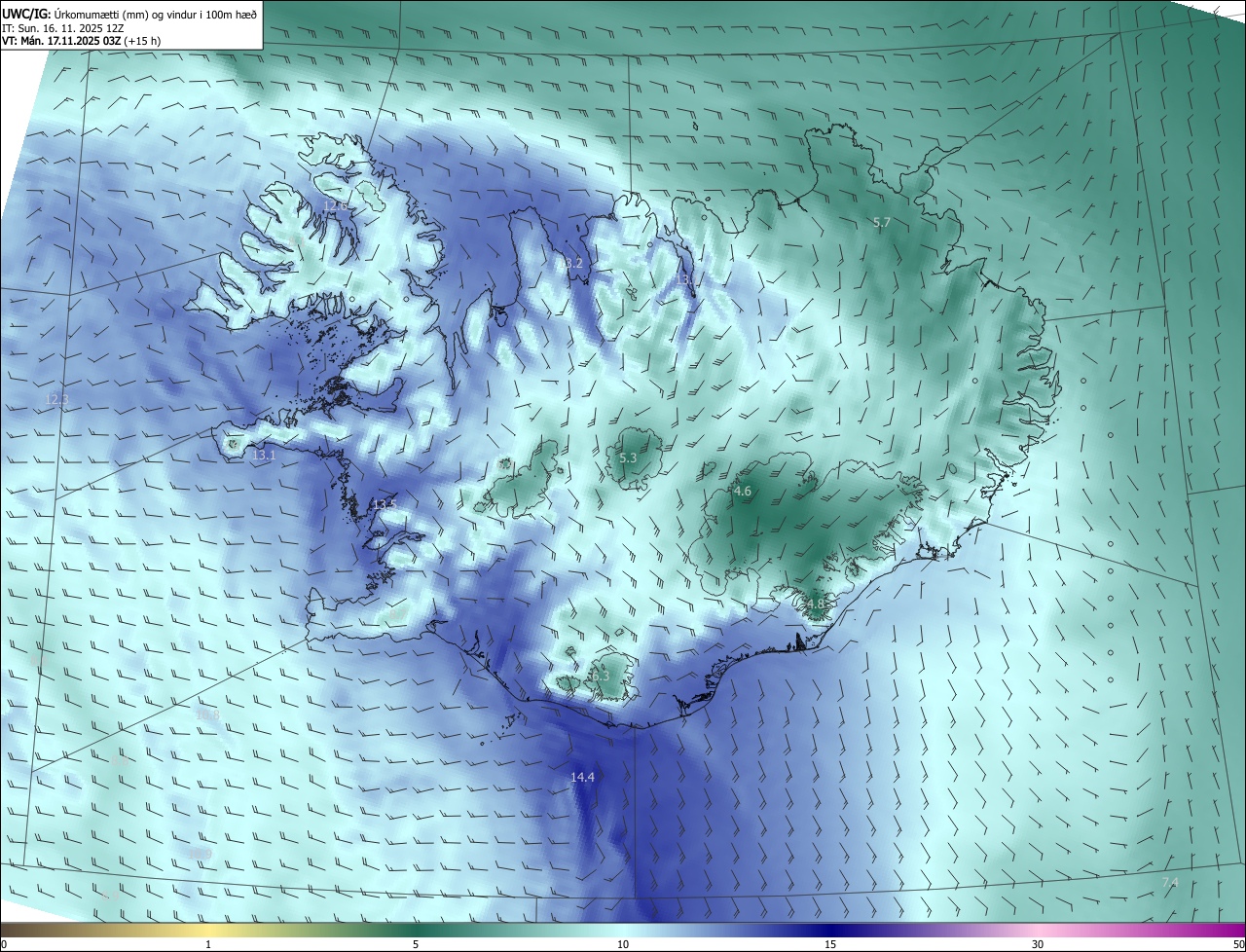Click the VT: Mán. 17.11.2025 03Z line
This screenshot has width=1246, height=952.
pos(81,41)
